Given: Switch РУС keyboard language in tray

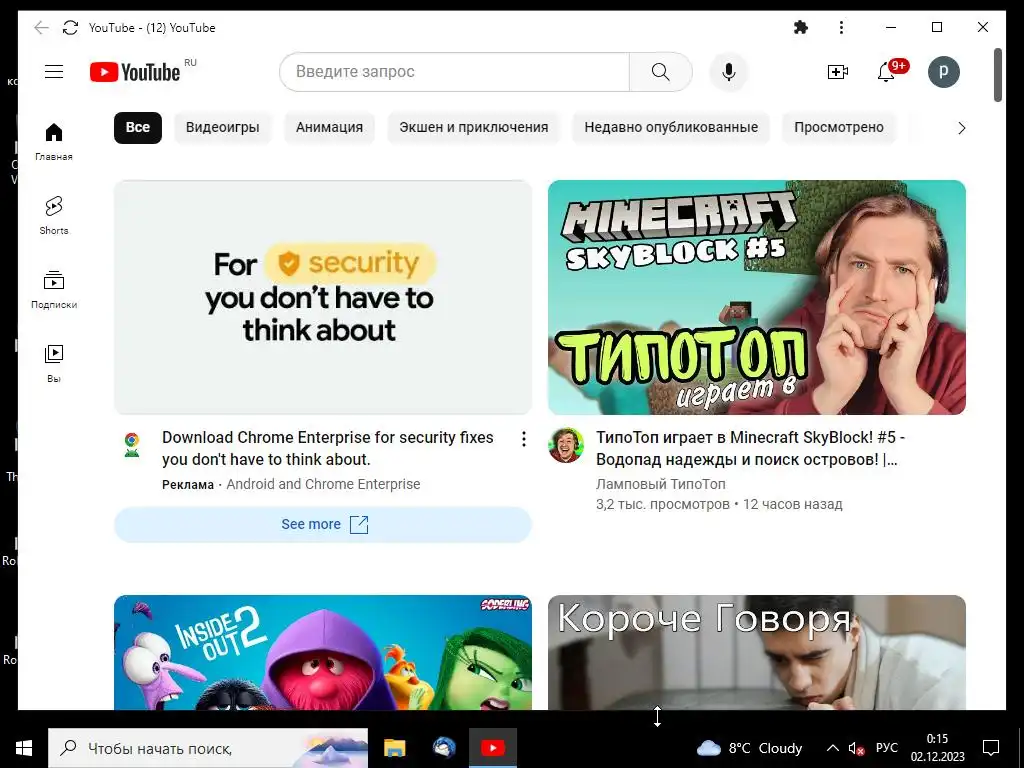Looking at the screenshot, I should [x=887, y=748].
